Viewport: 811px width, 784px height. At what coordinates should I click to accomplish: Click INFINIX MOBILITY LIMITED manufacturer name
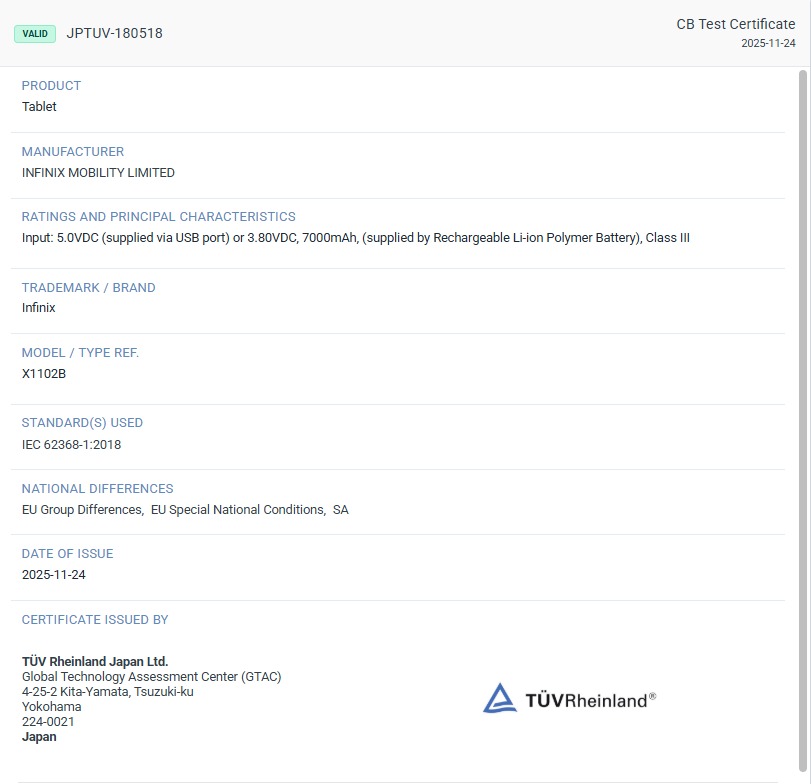[x=98, y=173]
